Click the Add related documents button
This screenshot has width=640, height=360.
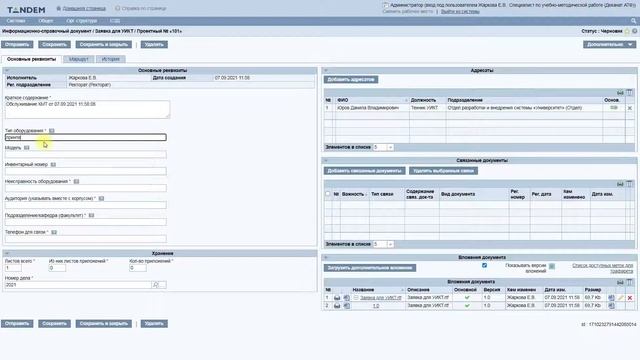(364, 171)
